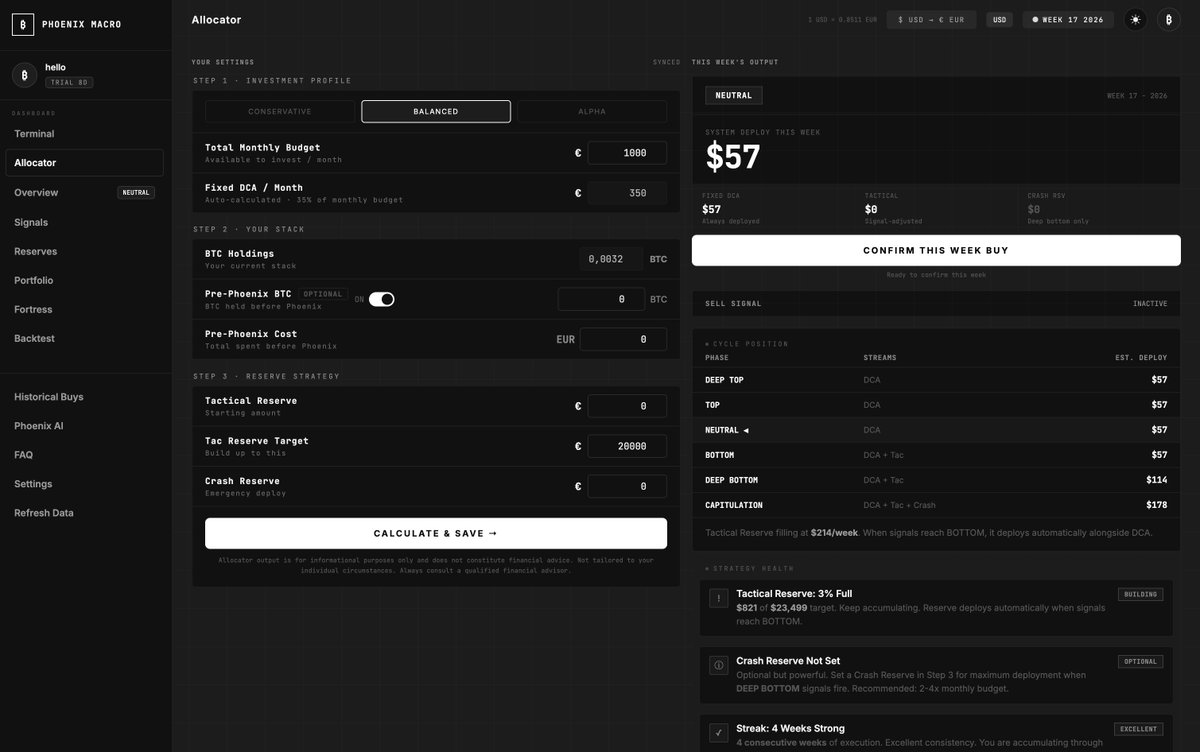Screen dimensions: 1200x752
Task: Toggle the light/dark theme sun icon
Action: 1135,19
